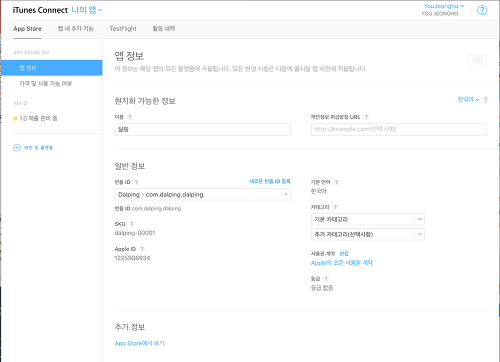Switch to the 활동 내역 tab
500x362 pixels.
pos(164,29)
